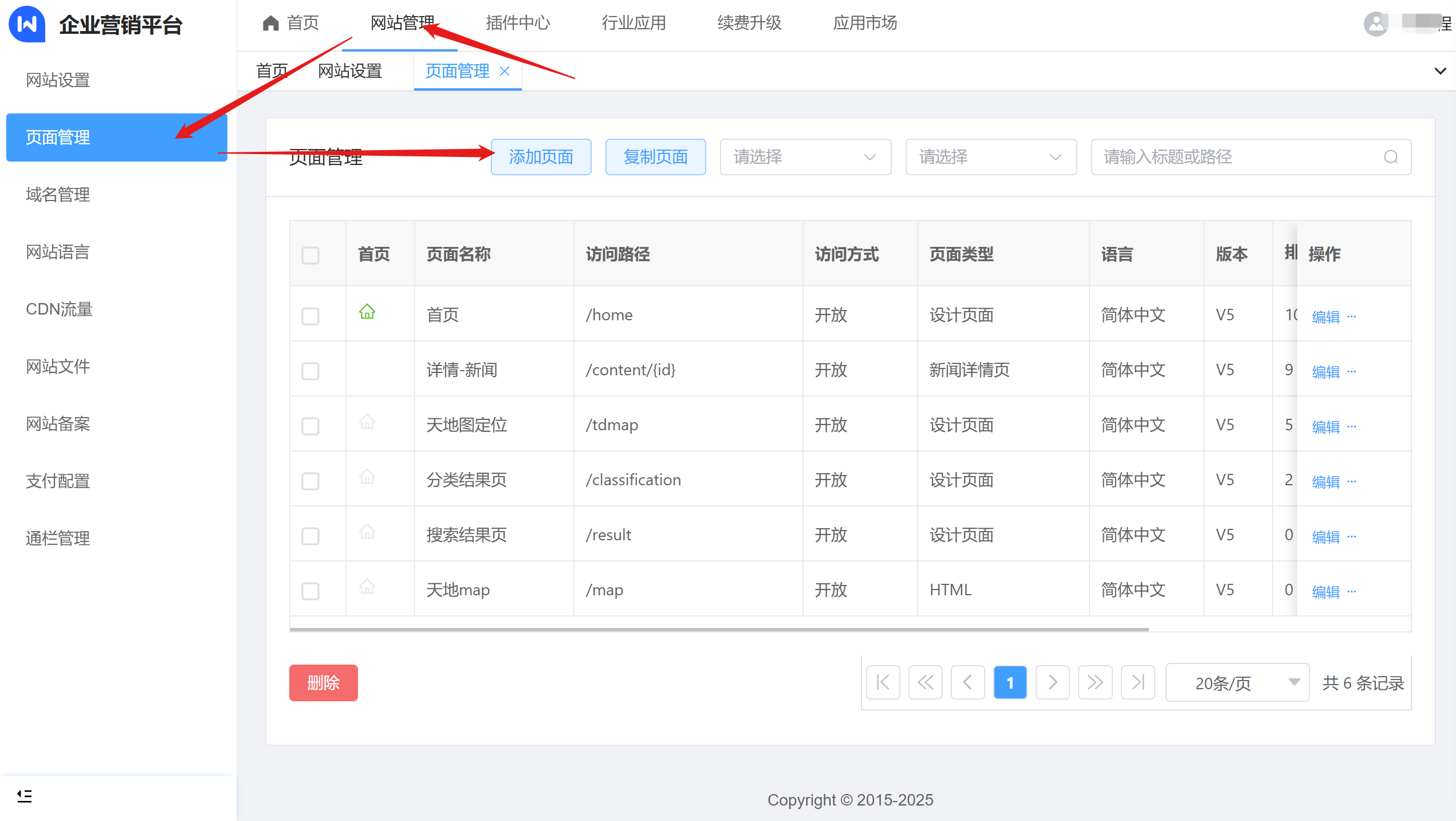This screenshot has height=821, width=1456.
Task: Jump to the last page with the pagination icon
Action: pyautogui.click(x=1138, y=682)
